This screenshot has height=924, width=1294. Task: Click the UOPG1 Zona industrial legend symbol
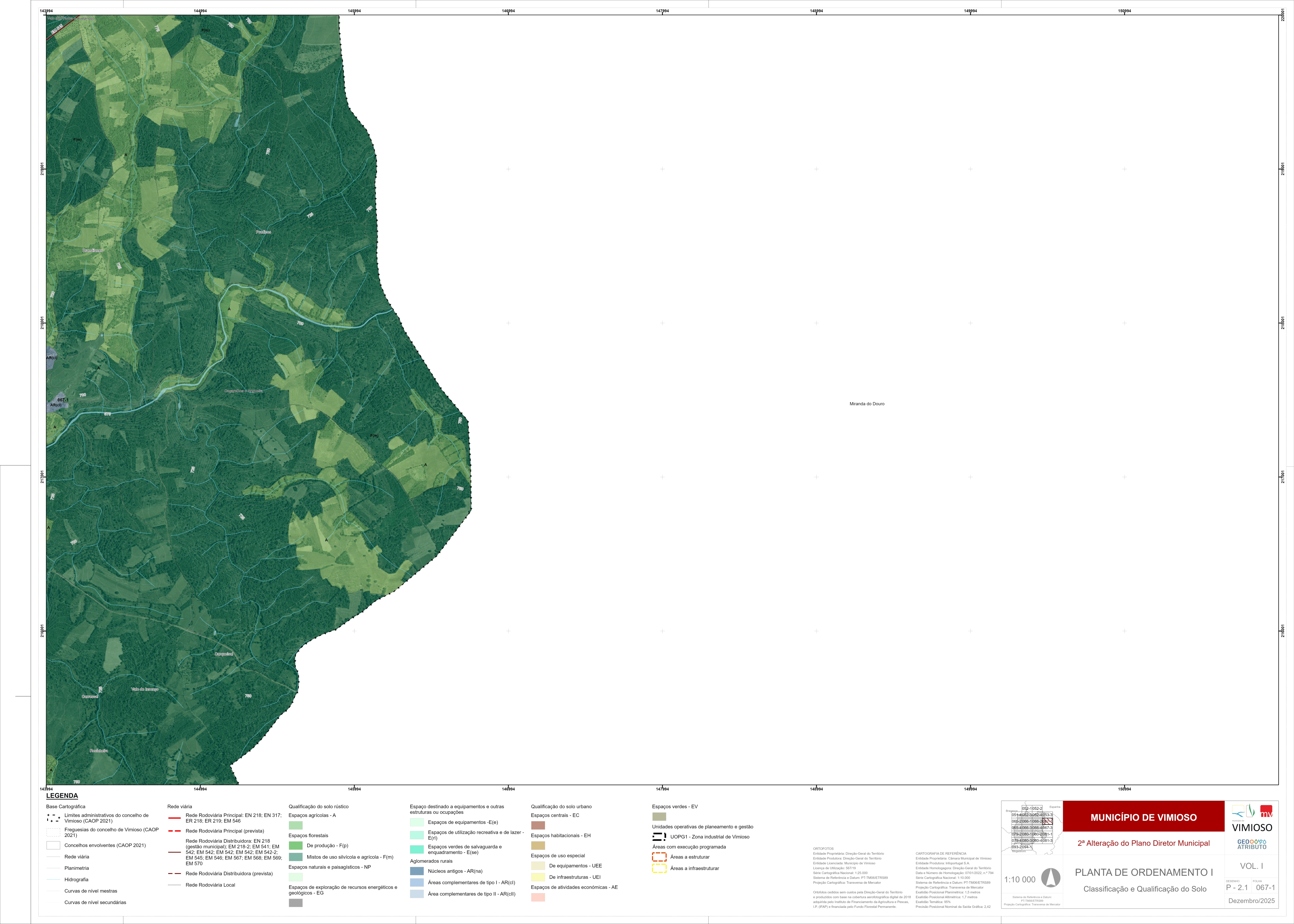tap(659, 836)
